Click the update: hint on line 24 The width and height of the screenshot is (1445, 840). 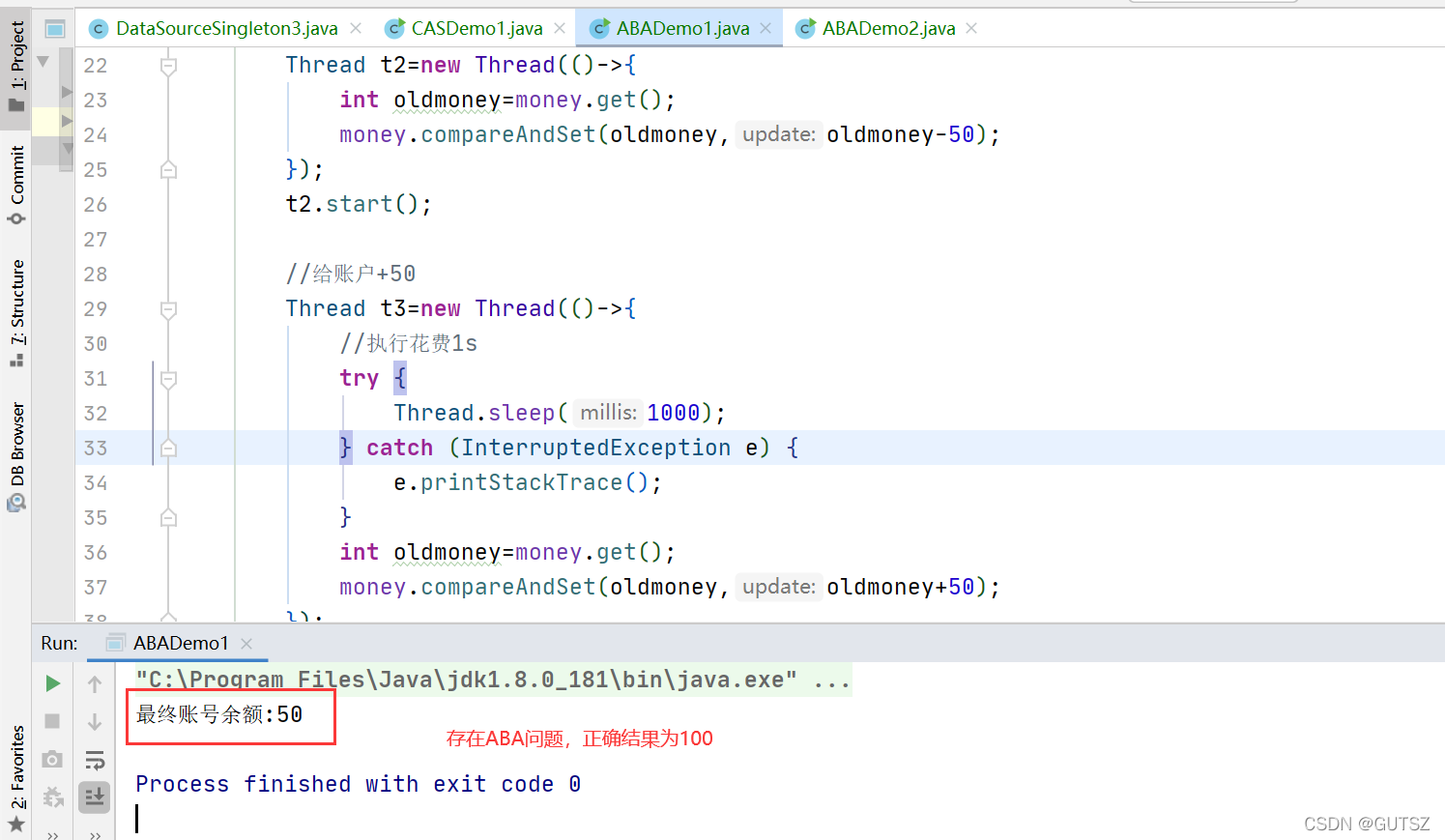click(x=778, y=134)
